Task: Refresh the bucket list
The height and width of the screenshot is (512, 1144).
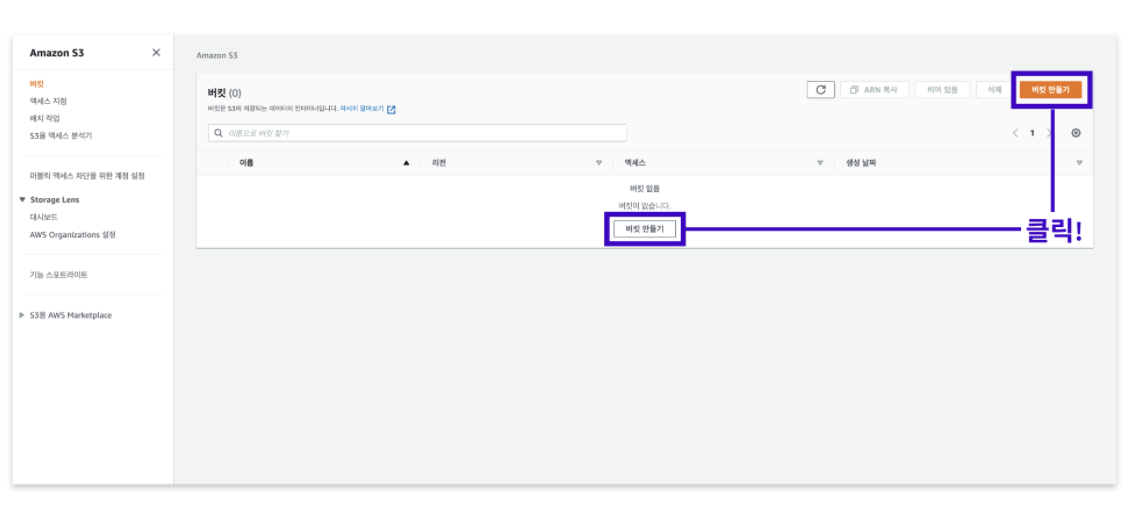Action: tap(820, 90)
